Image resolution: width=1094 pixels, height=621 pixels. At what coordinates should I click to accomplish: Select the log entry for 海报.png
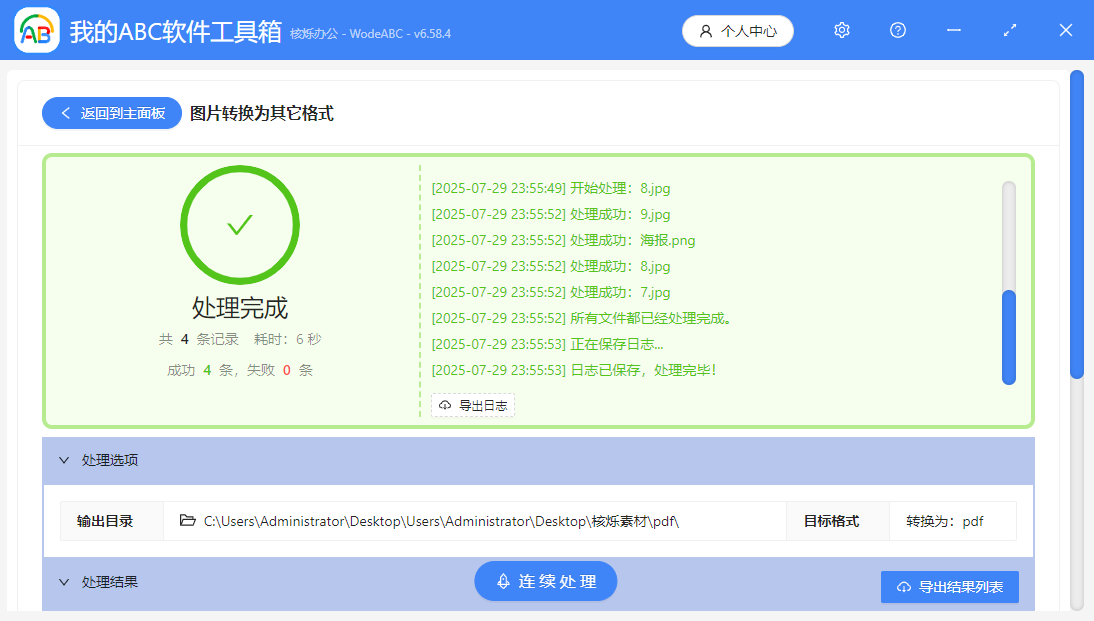coord(563,240)
